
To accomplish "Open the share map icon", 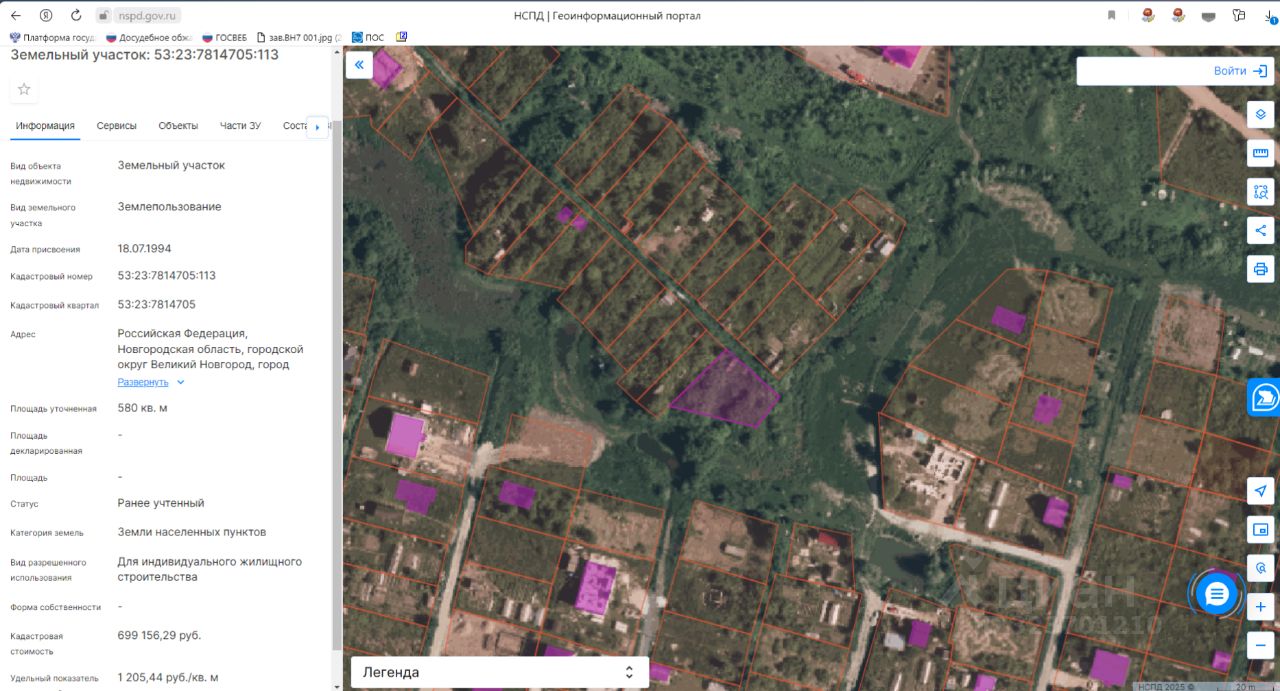I will 1261,230.
